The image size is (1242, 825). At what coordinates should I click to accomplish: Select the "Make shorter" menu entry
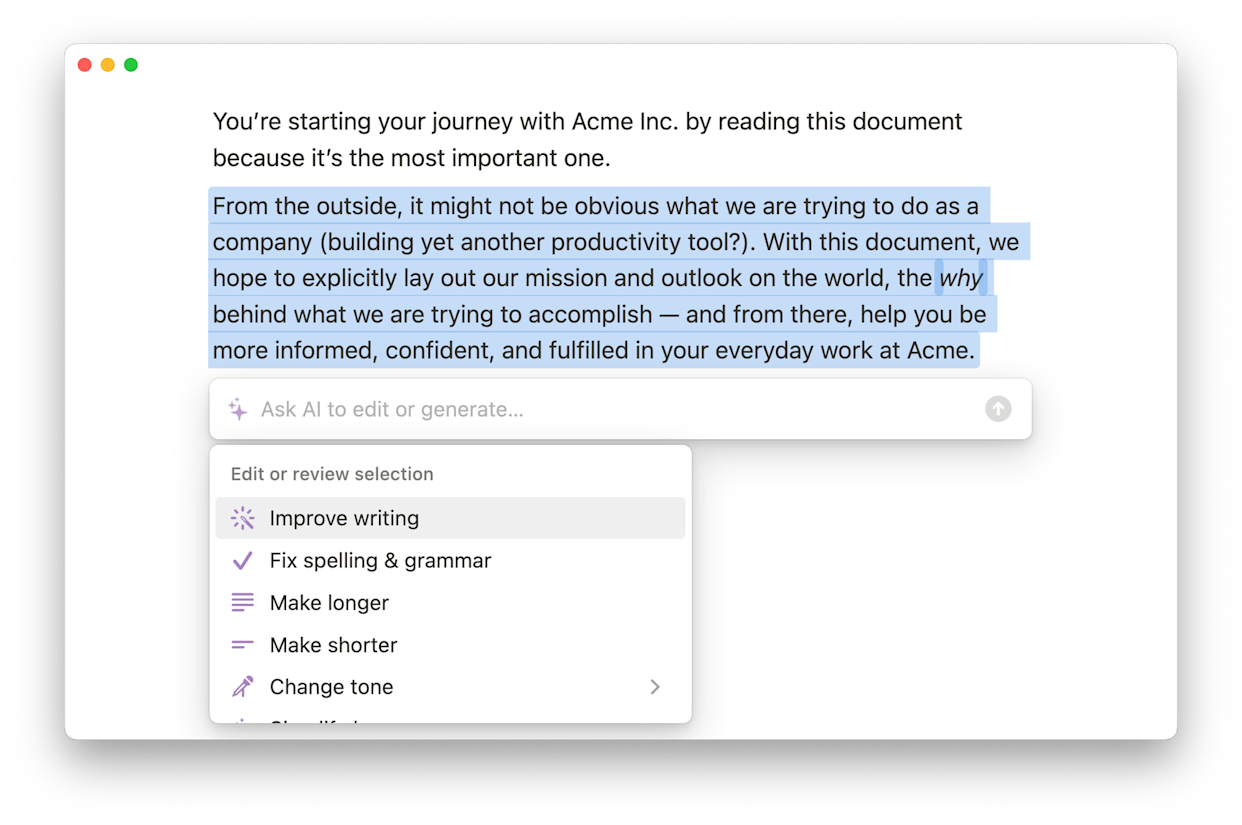click(333, 645)
